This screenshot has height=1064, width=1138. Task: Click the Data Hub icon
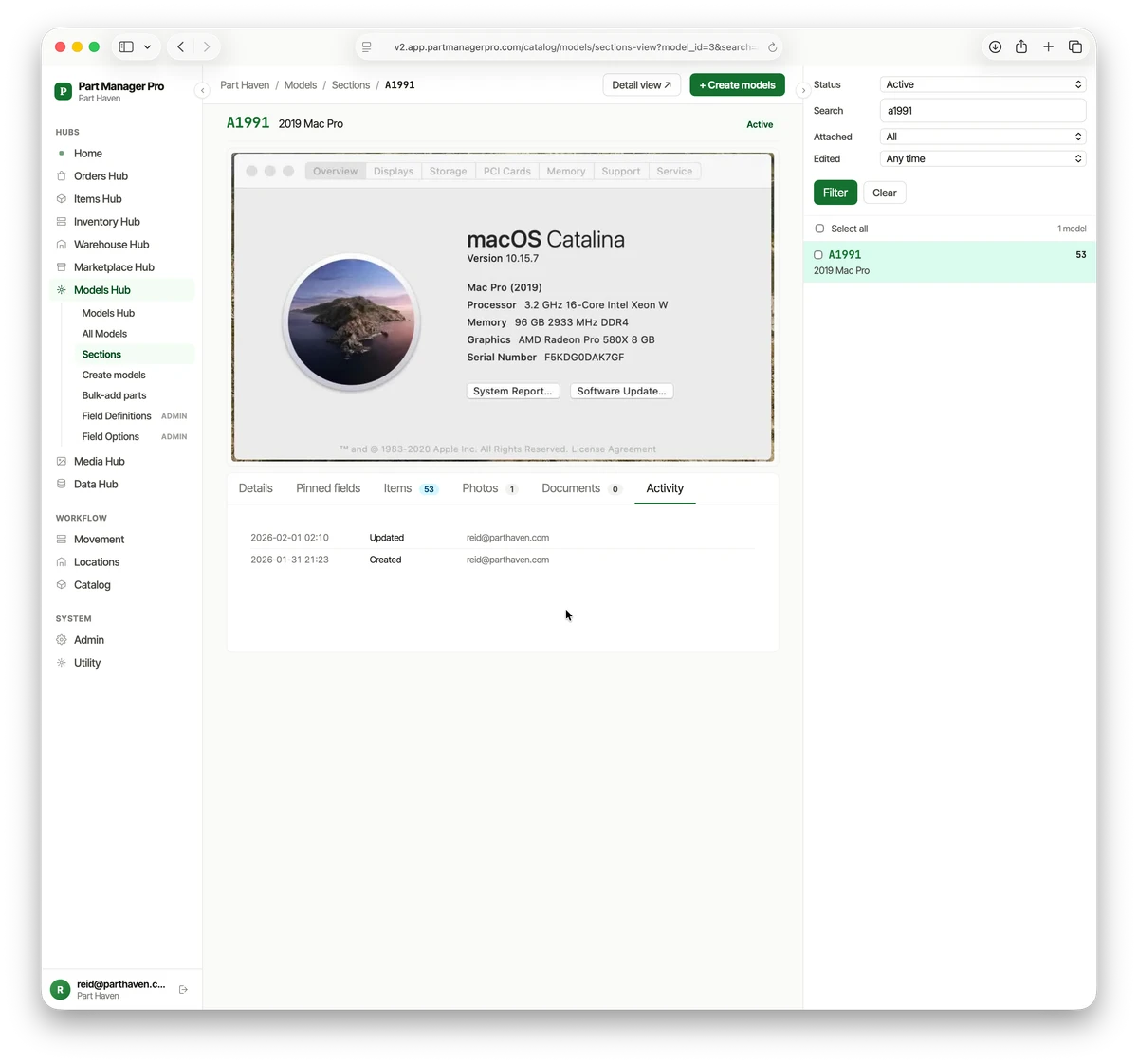point(62,485)
